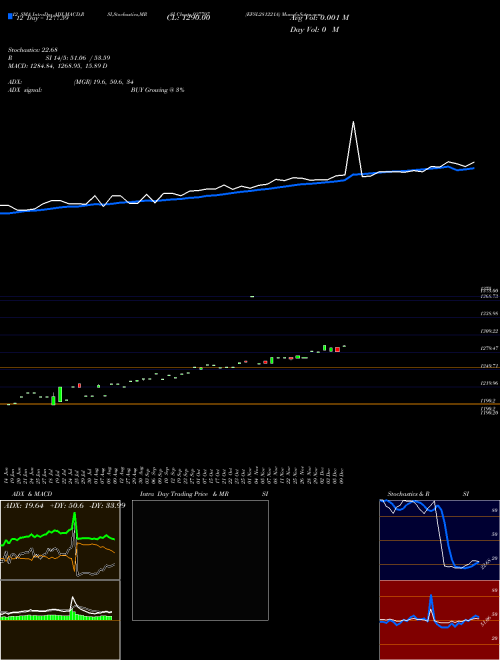Select the 'CL: 1290.00' closing price text
This screenshot has height=660, width=500.
click(x=189, y=17)
